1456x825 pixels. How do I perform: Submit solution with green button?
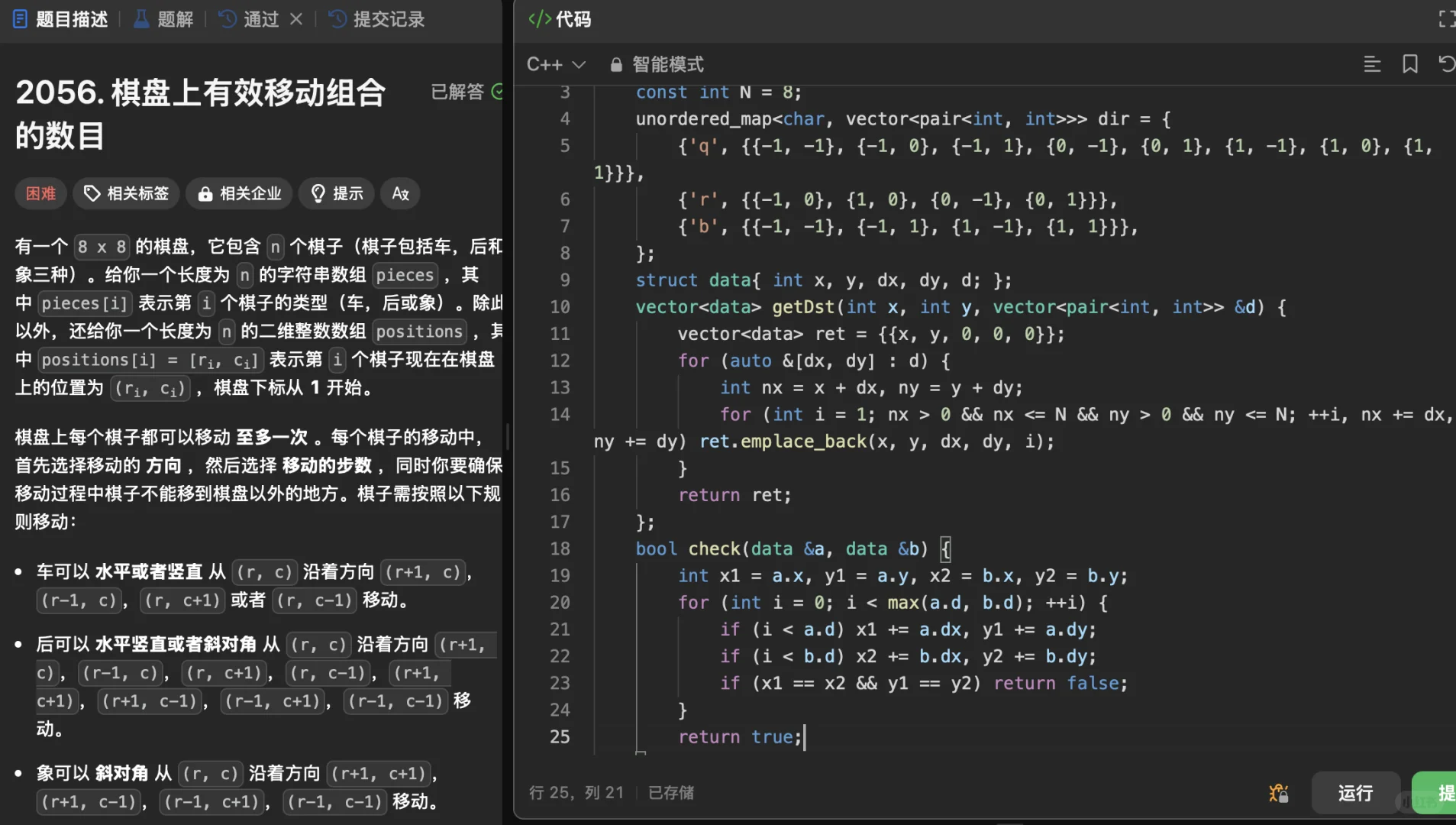(1435, 793)
